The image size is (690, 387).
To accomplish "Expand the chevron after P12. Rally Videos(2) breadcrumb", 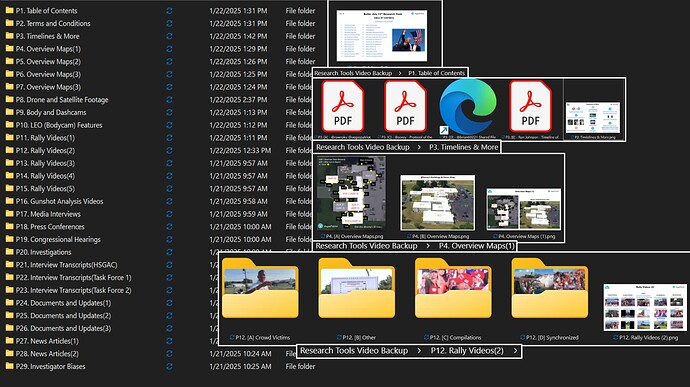I will pyautogui.click(x=515, y=351).
